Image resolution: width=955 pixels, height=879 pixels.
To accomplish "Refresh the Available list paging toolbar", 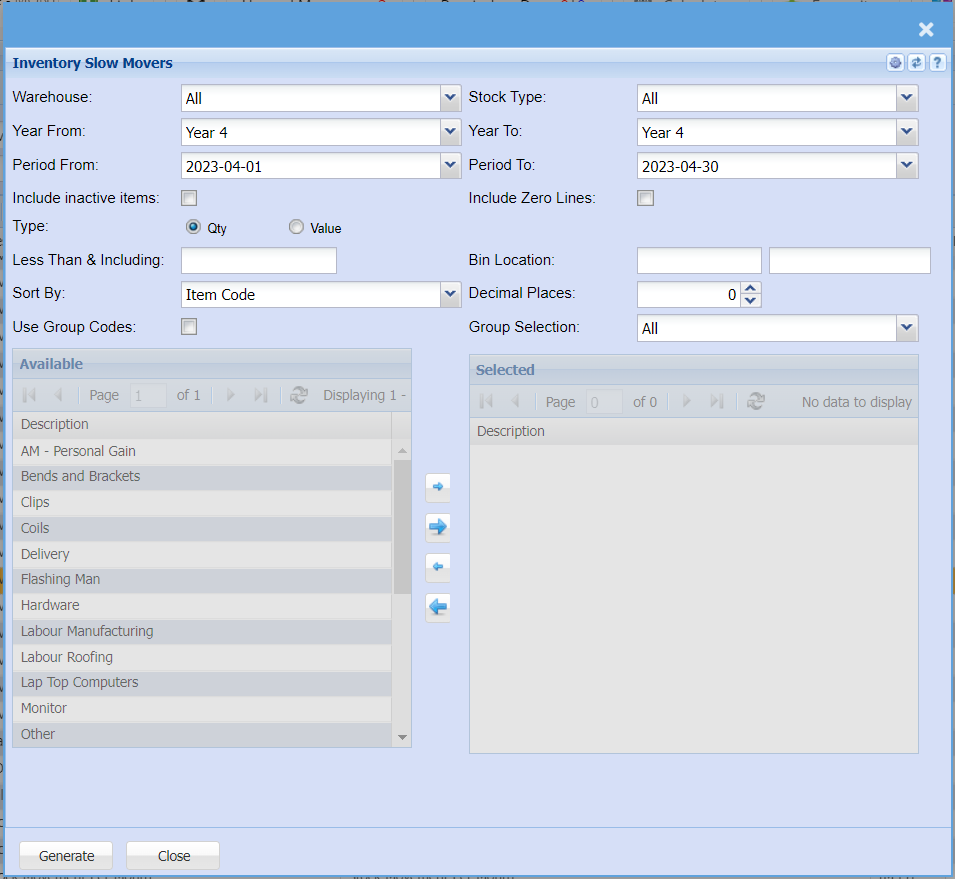I will coord(298,396).
